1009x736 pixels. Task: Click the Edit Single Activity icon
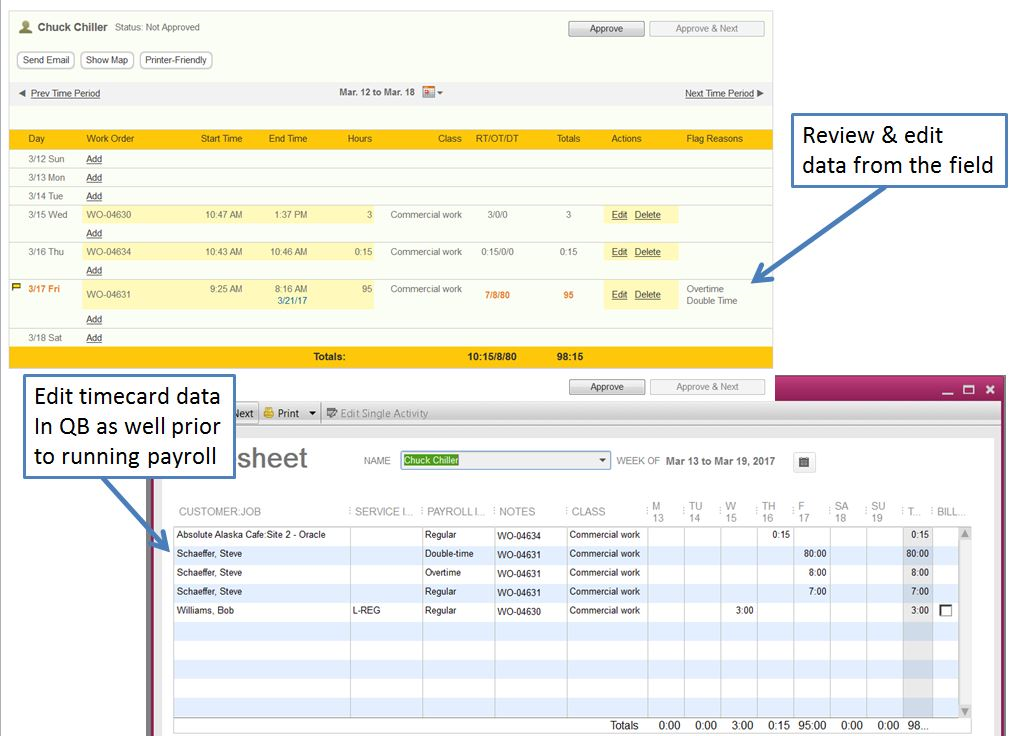point(332,413)
